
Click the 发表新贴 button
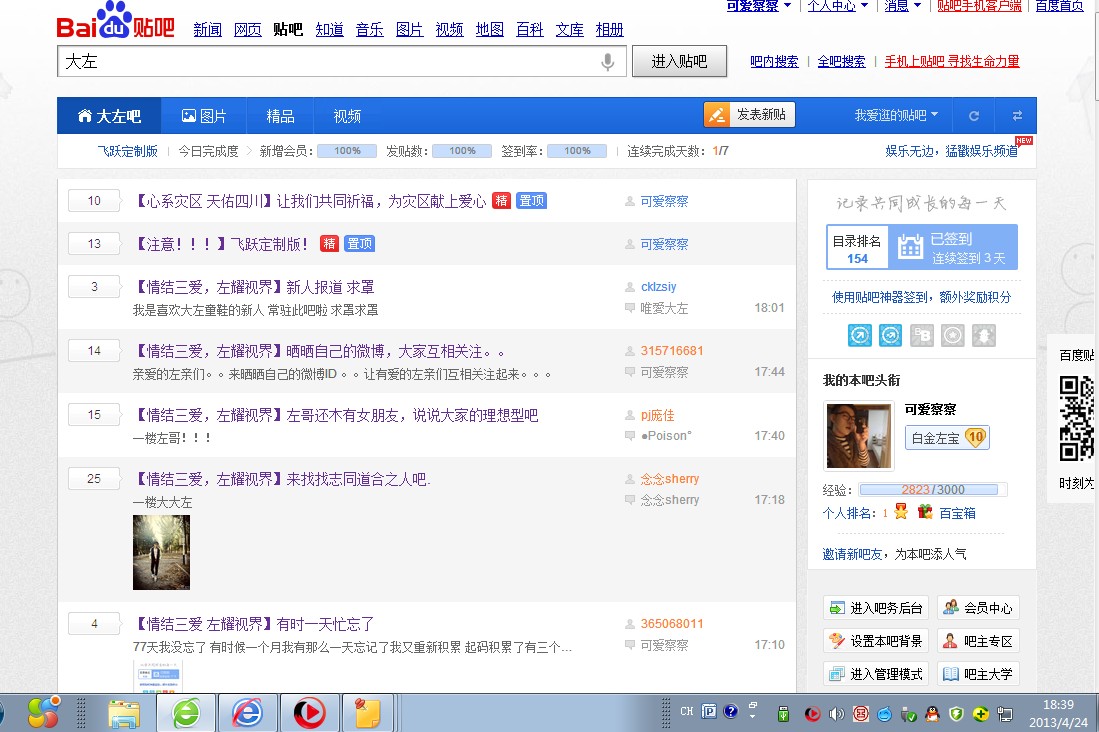pyautogui.click(x=749, y=114)
